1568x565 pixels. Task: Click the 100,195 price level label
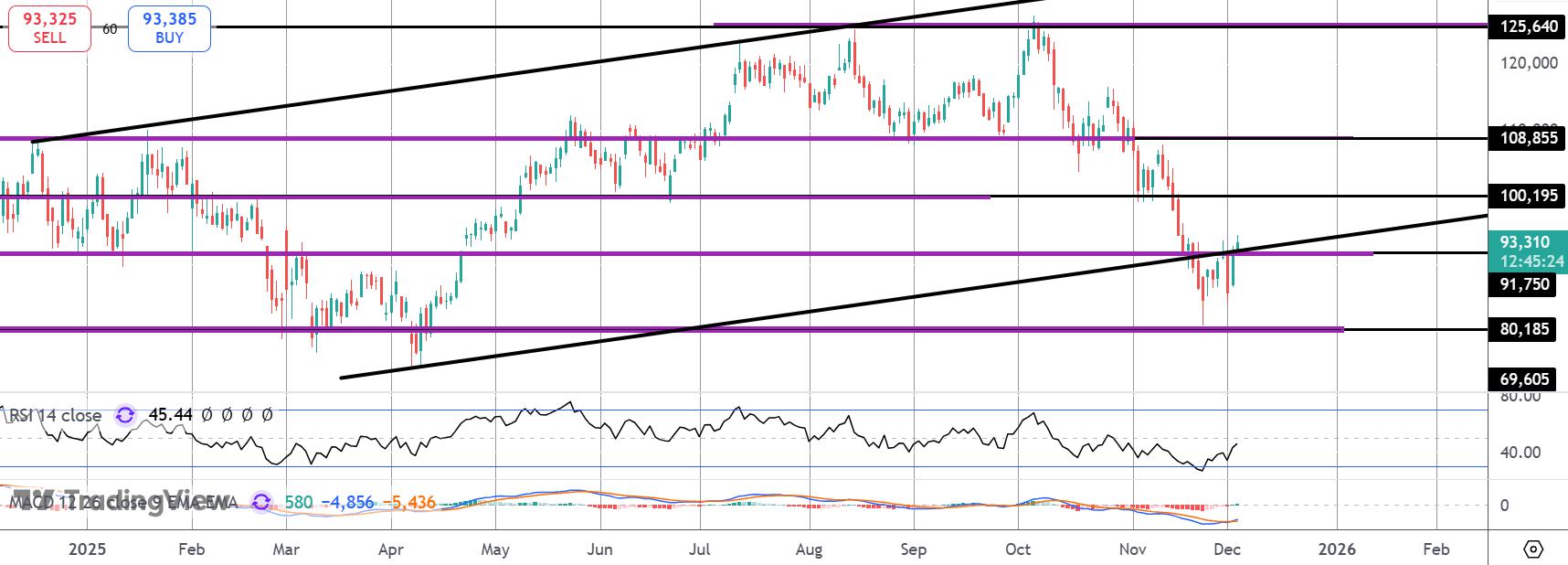click(x=1529, y=196)
